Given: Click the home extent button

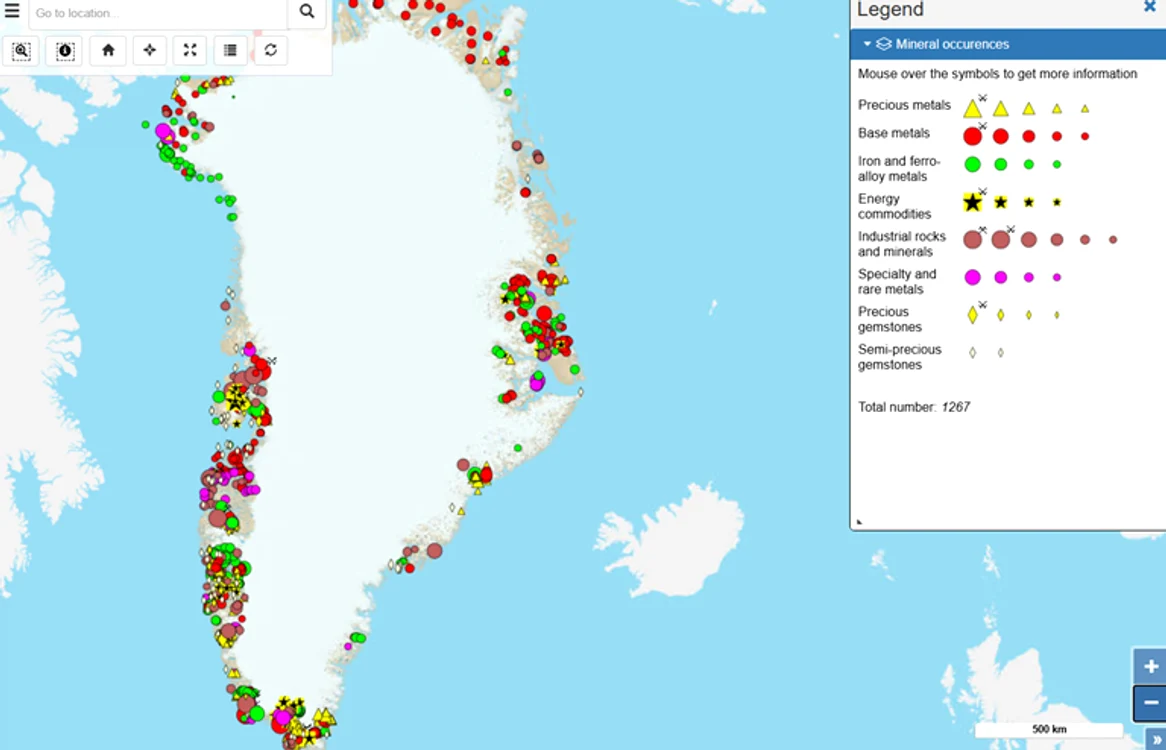Looking at the screenshot, I should click(x=108, y=51).
